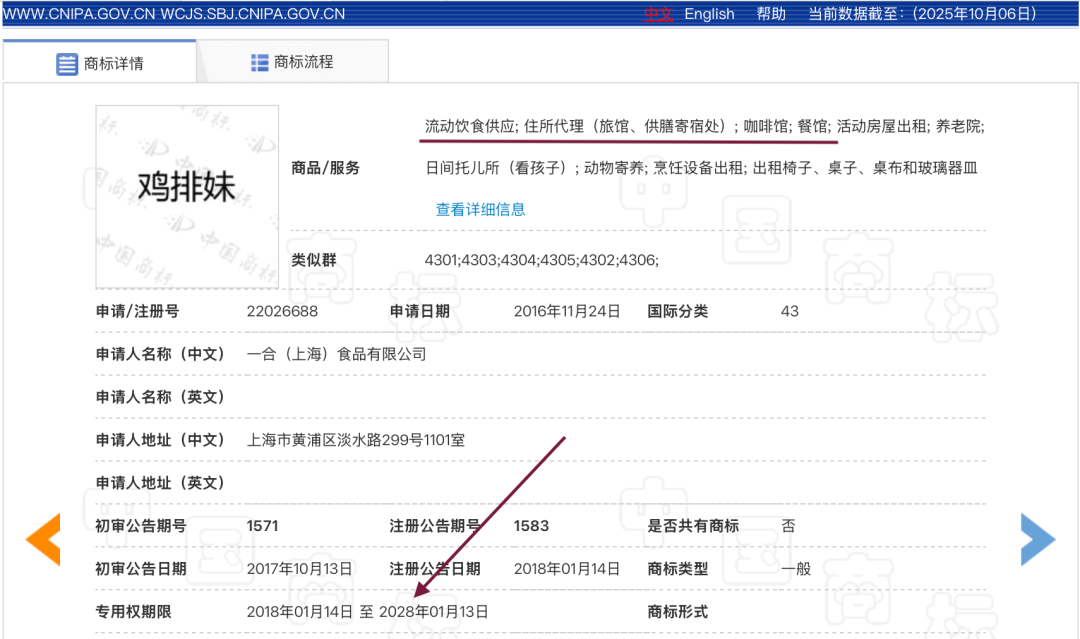
Task: Click the 申请人地址（中文） label
Action: click(x=160, y=440)
